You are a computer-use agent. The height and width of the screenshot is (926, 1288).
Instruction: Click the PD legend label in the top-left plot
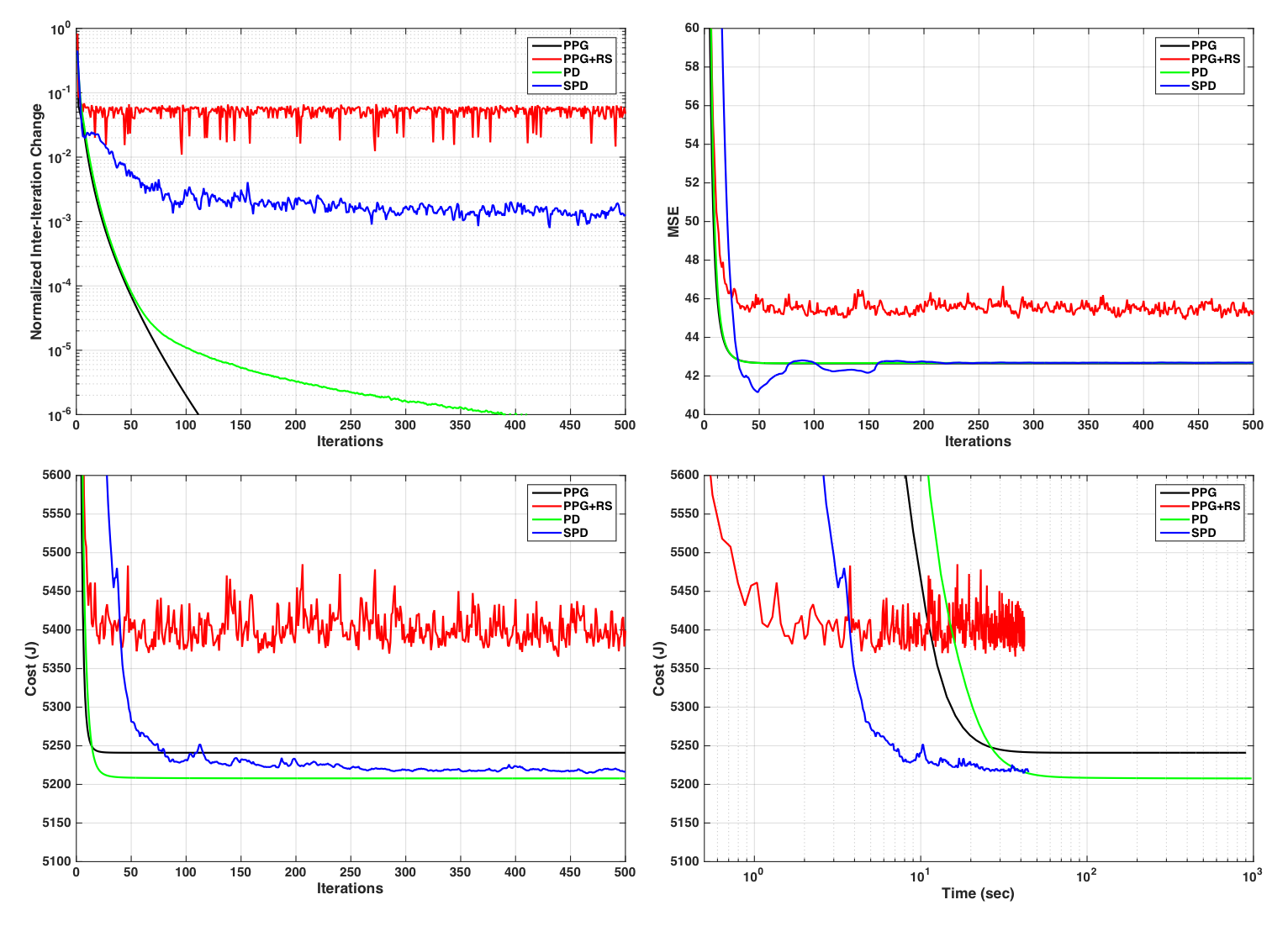pos(571,72)
